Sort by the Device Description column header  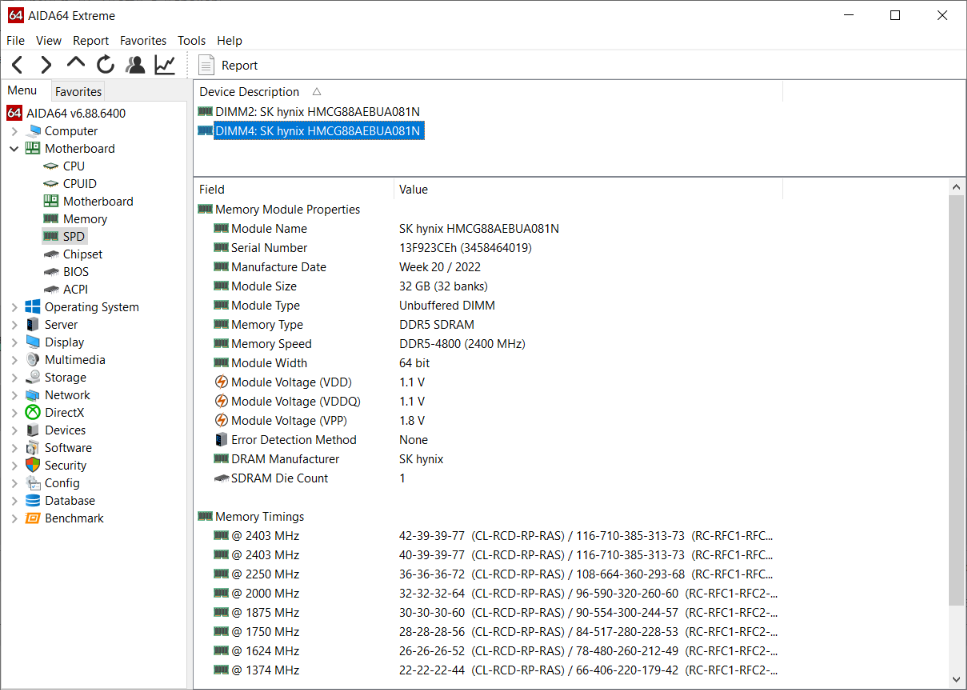click(x=249, y=92)
